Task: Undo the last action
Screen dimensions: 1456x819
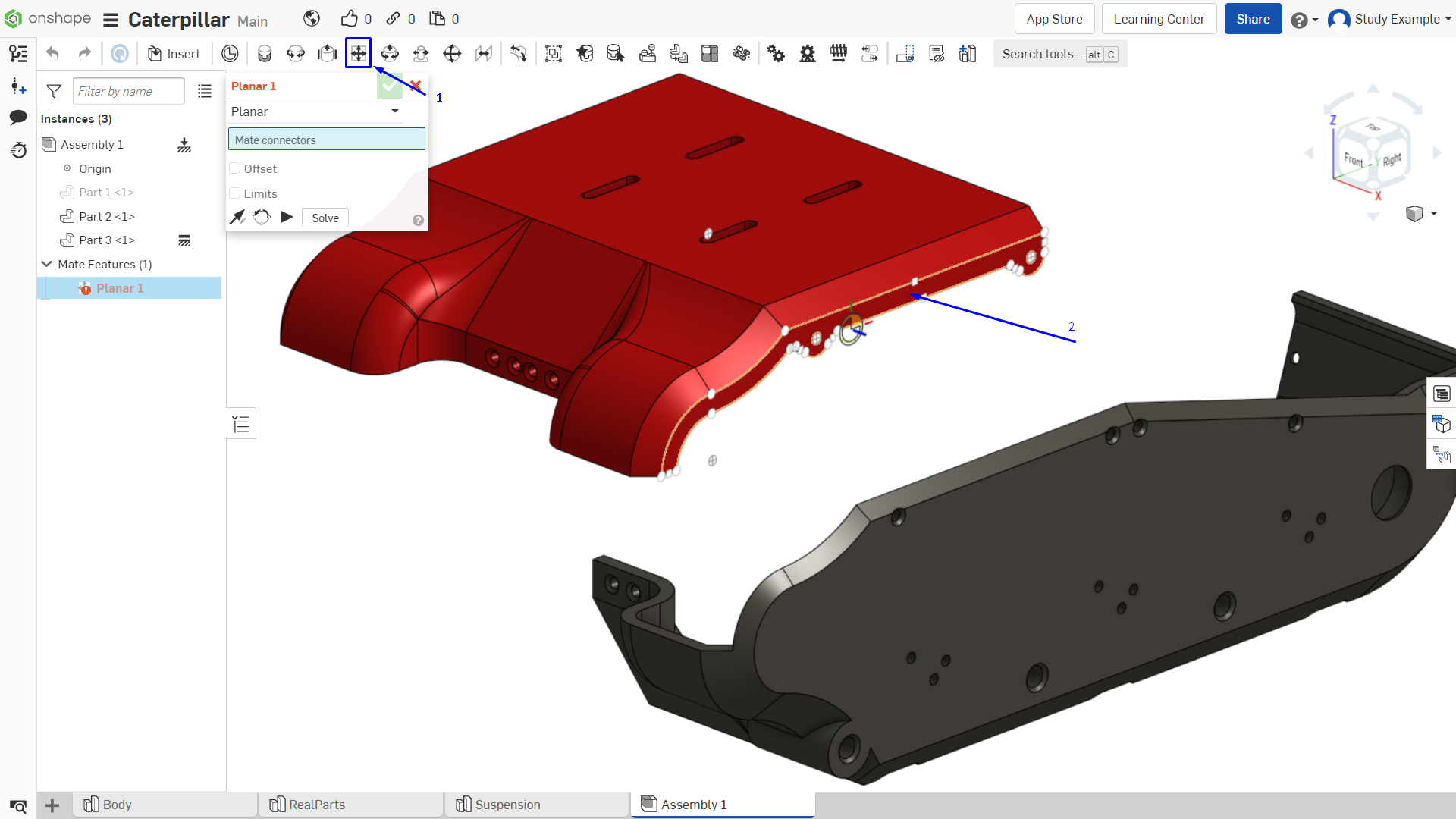Action: tap(52, 54)
